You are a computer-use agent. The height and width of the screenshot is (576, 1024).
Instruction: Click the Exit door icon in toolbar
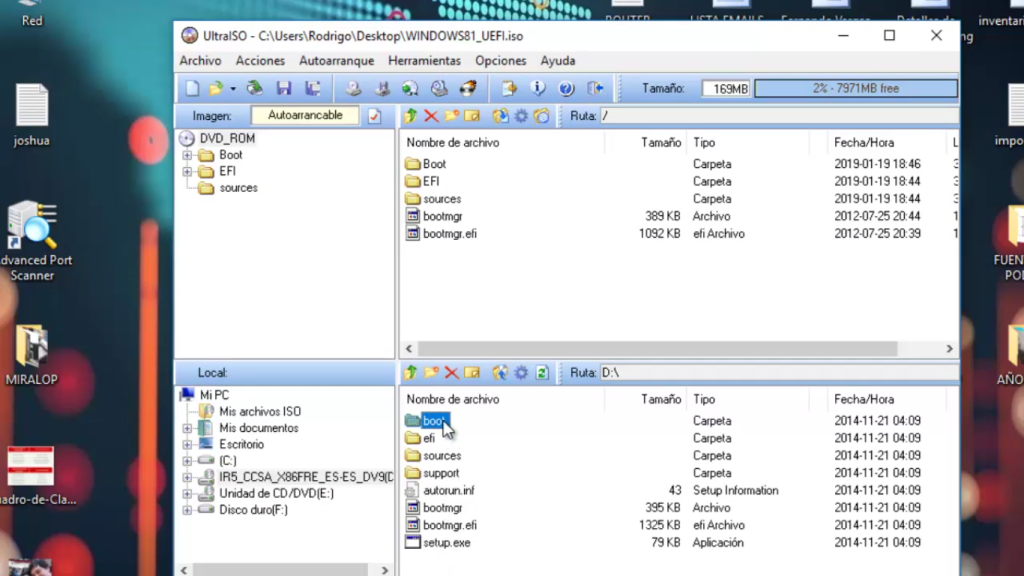595,88
